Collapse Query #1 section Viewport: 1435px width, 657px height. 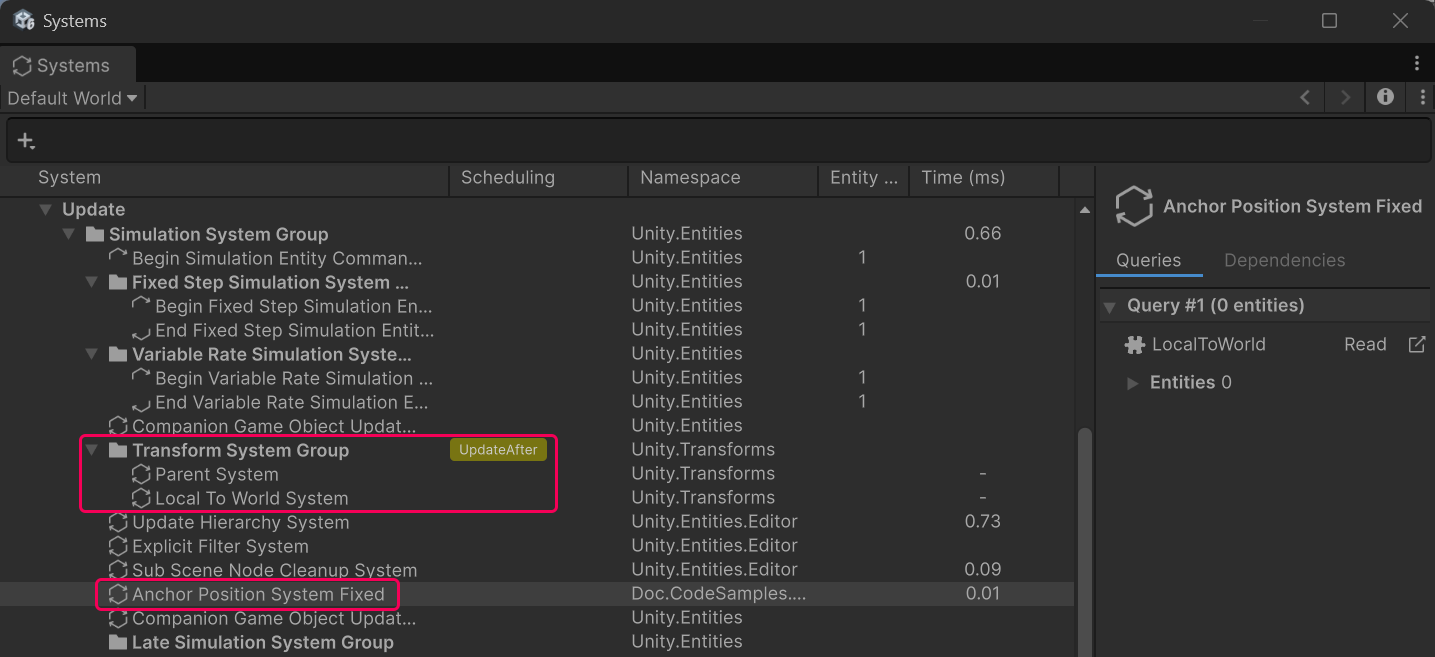point(1110,307)
